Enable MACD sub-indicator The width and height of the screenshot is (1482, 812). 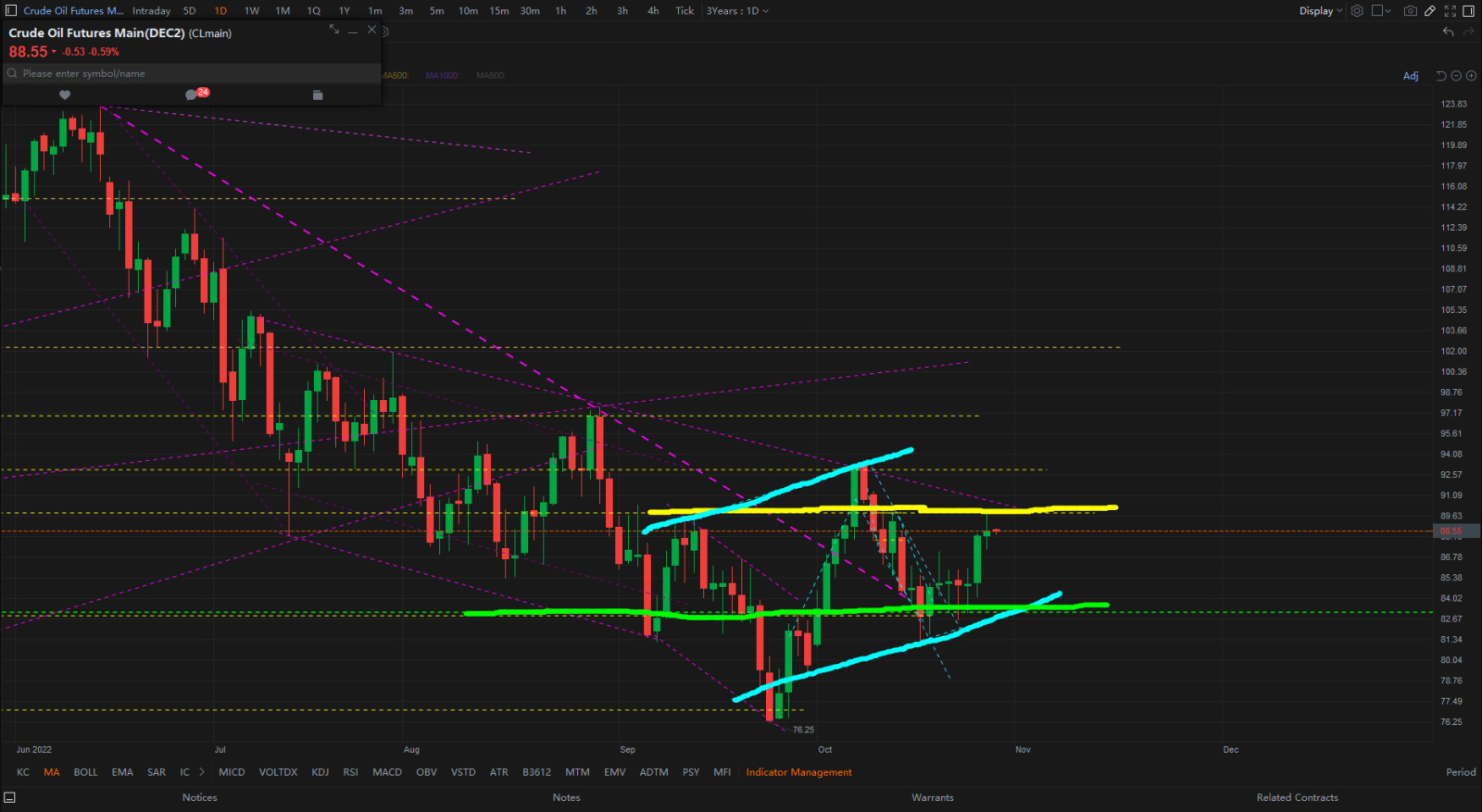point(387,772)
